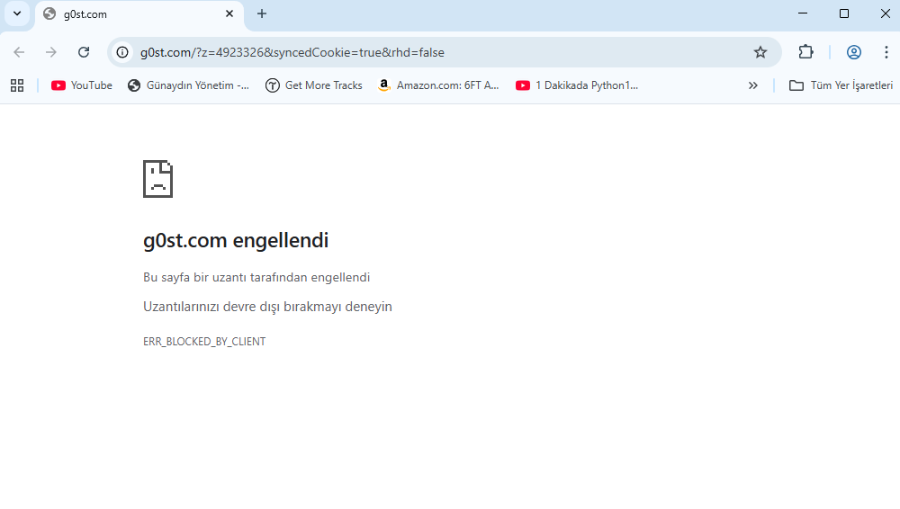Click 'Bu sayfa bir uzantı tarafından engellendi' text
The width and height of the screenshot is (900, 509).
coord(257,277)
